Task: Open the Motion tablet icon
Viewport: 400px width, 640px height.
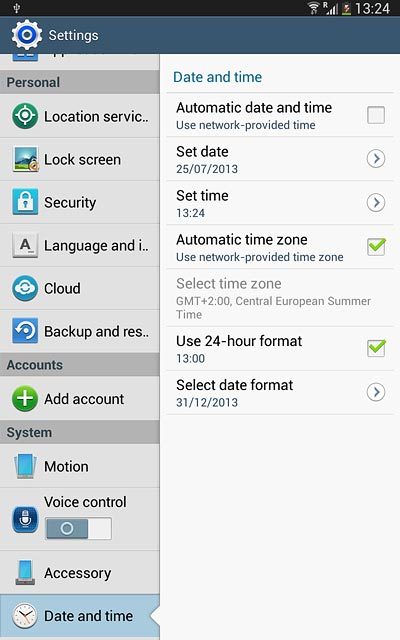Action: coord(25,466)
